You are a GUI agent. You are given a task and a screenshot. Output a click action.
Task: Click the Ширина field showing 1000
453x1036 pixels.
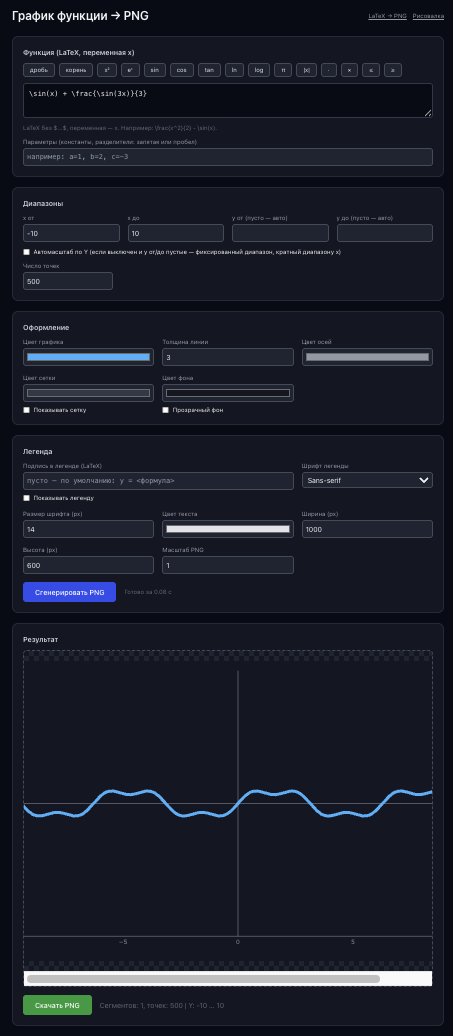coord(367,529)
